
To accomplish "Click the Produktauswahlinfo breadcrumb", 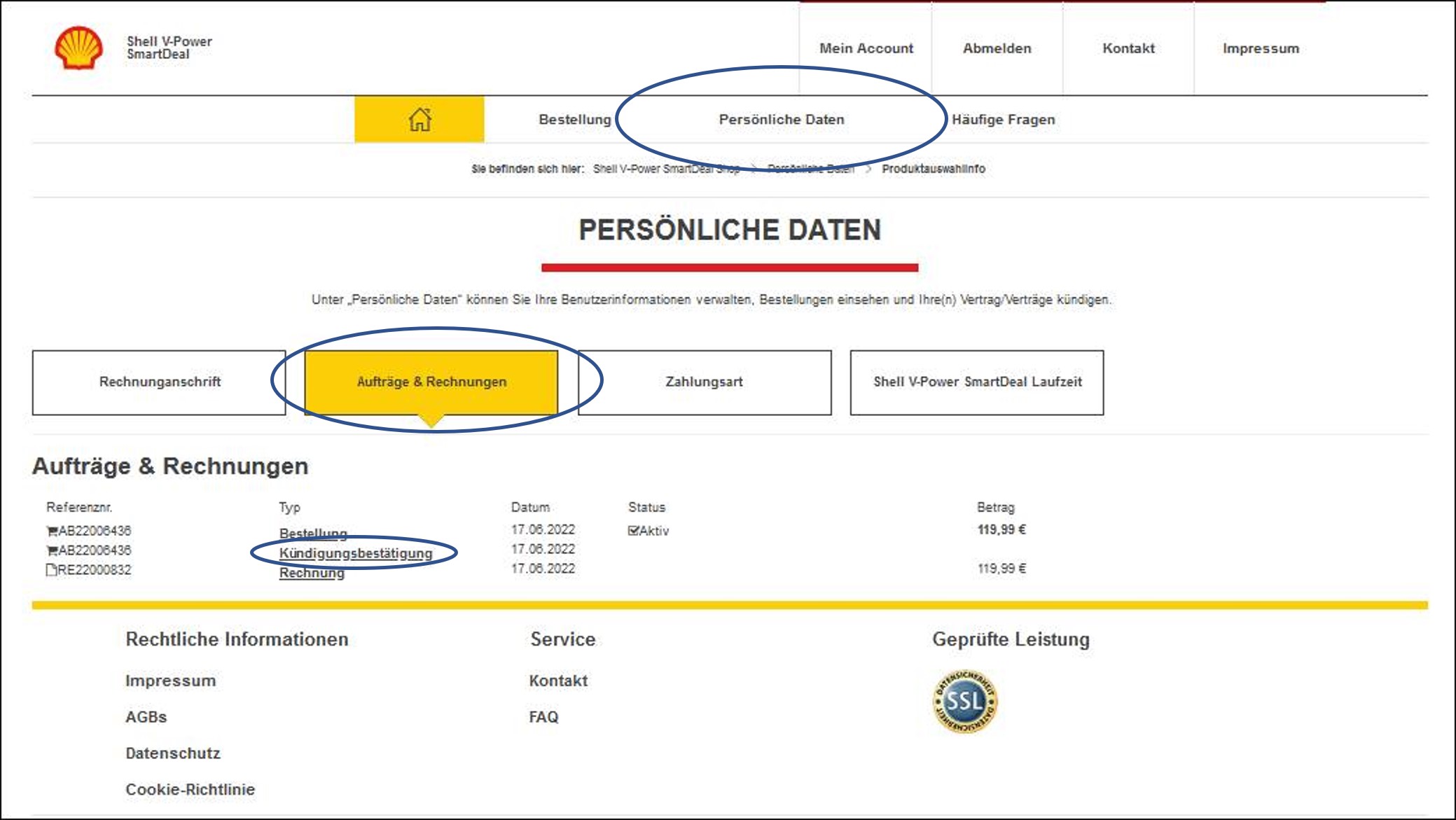I will click(x=934, y=169).
